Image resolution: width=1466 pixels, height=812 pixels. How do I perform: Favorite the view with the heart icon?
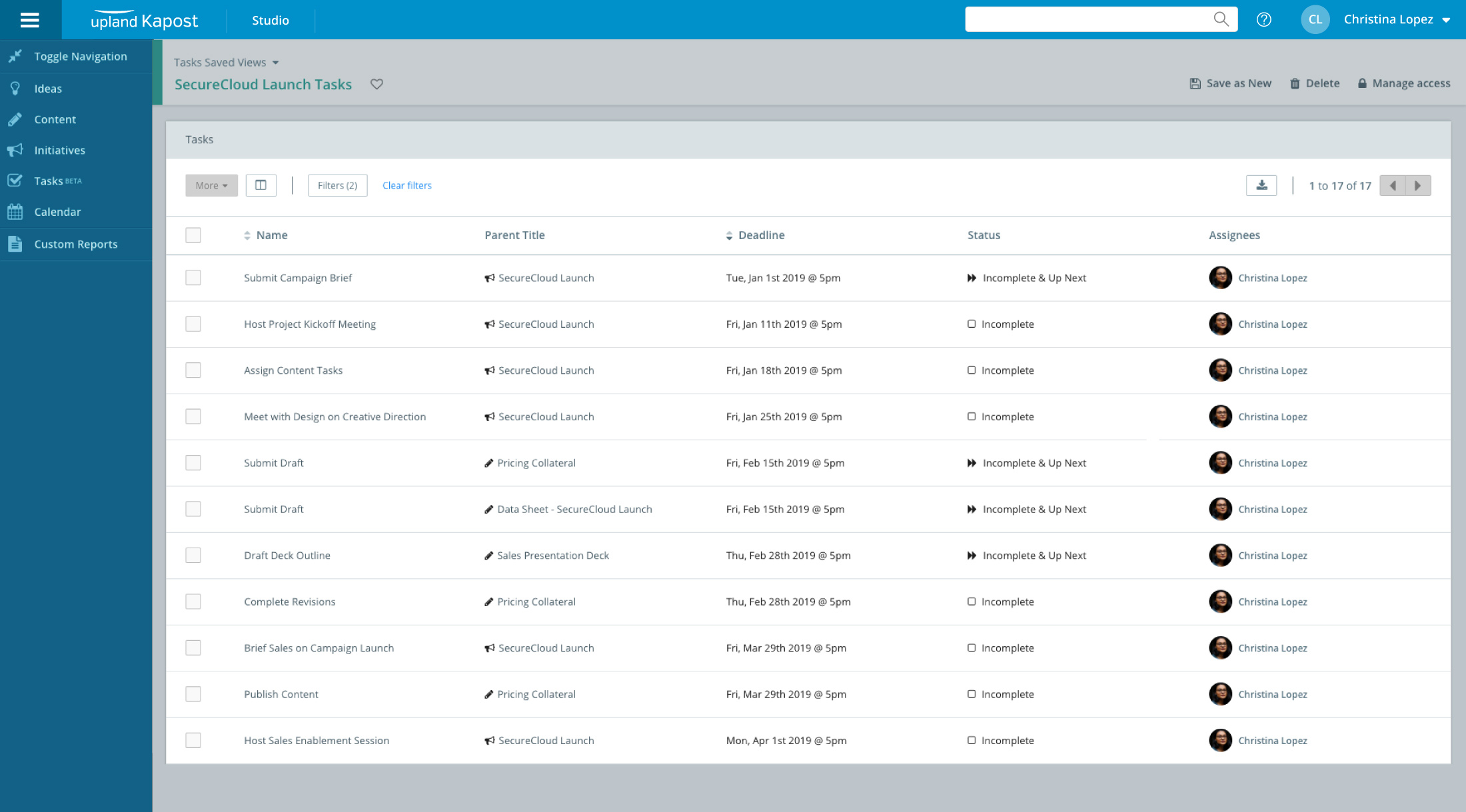(376, 84)
